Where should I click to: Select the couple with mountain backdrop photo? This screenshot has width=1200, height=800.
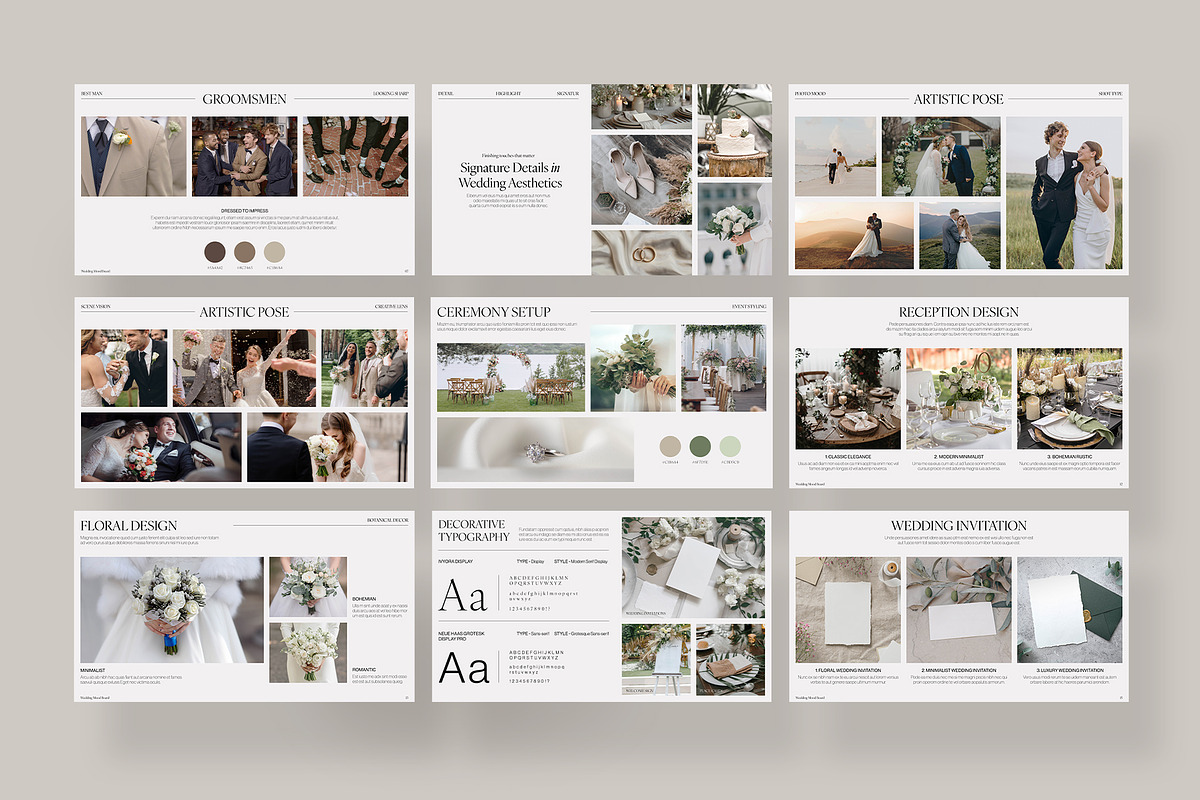pyautogui.click(x=960, y=235)
